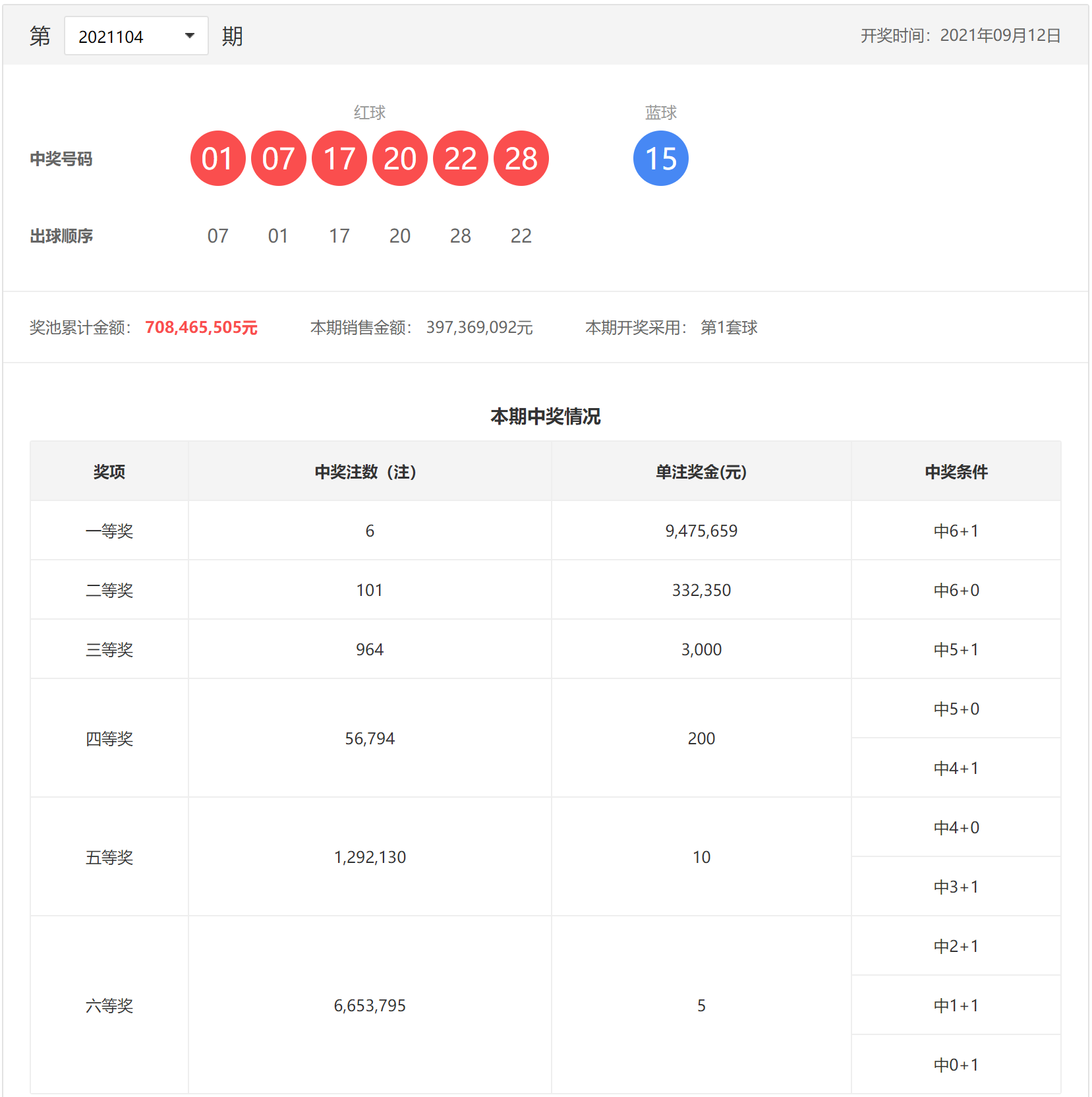This screenshot has height=1097, width=1092.
Task: Click the 单注奖金(元) column header
Action: point(701,472)
